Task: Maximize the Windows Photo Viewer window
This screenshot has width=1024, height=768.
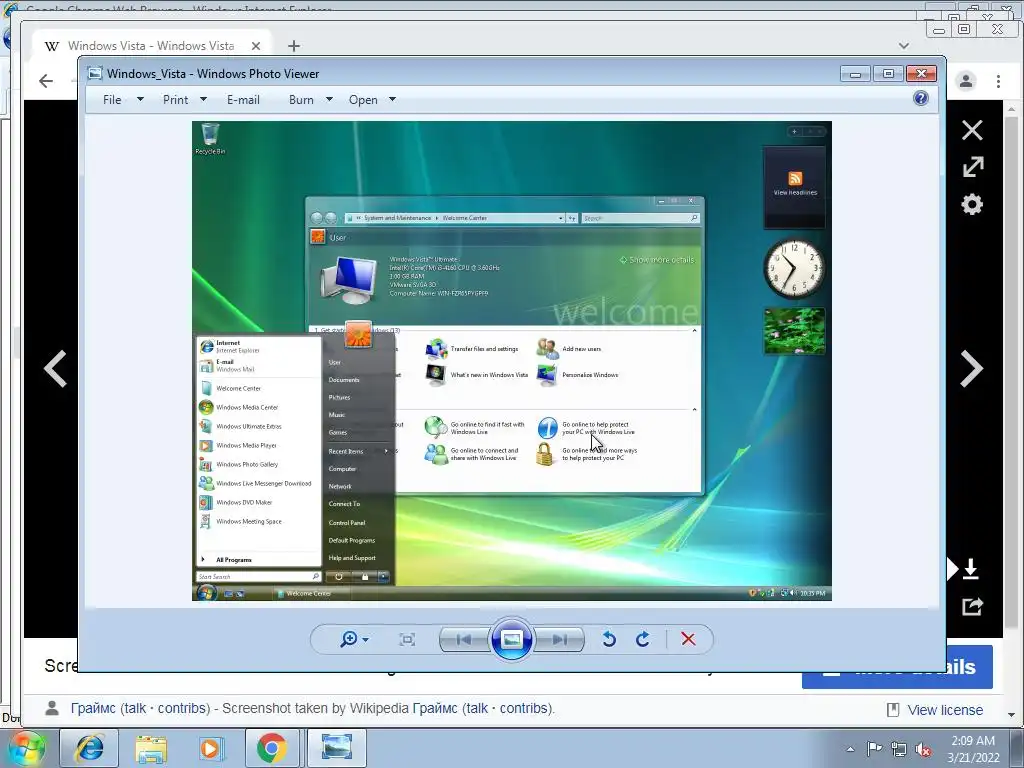Action: click(888, 74)
